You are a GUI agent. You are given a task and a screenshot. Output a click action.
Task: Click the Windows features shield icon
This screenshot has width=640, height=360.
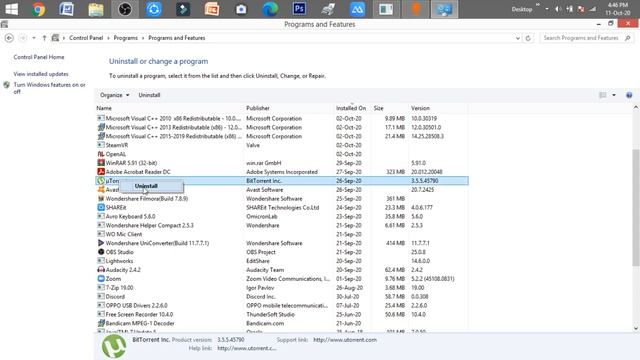click(x=6, y=85)
